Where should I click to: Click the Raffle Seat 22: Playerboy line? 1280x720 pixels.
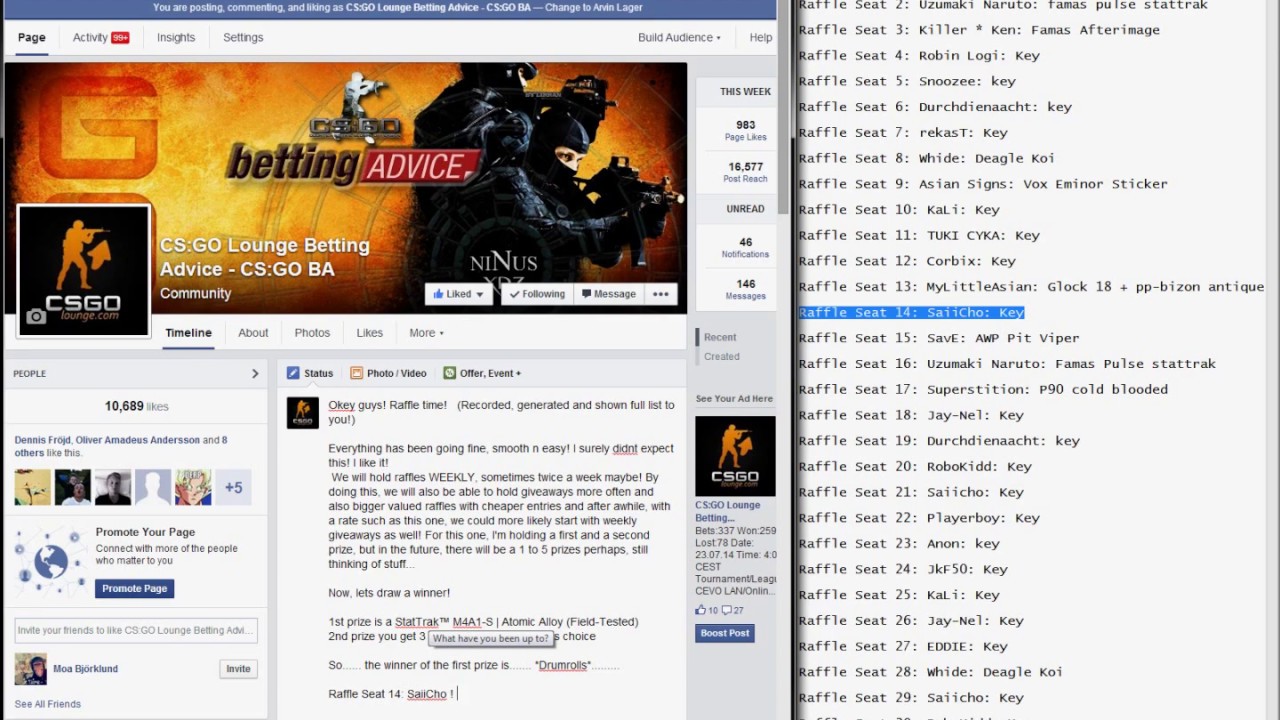point(919,518)
